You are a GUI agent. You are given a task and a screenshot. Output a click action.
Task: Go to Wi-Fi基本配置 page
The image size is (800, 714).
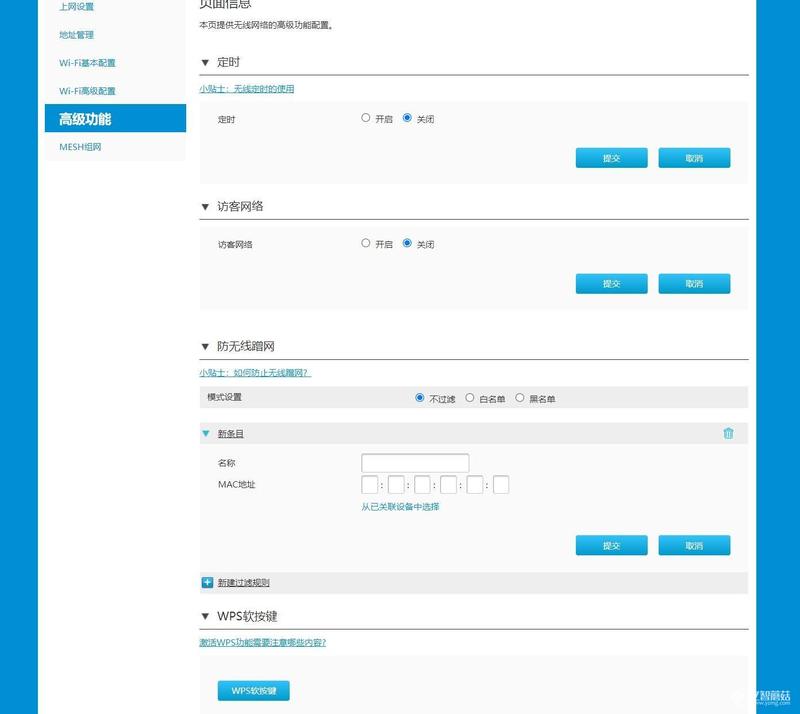pyautogui.click(x=87, y=63)
